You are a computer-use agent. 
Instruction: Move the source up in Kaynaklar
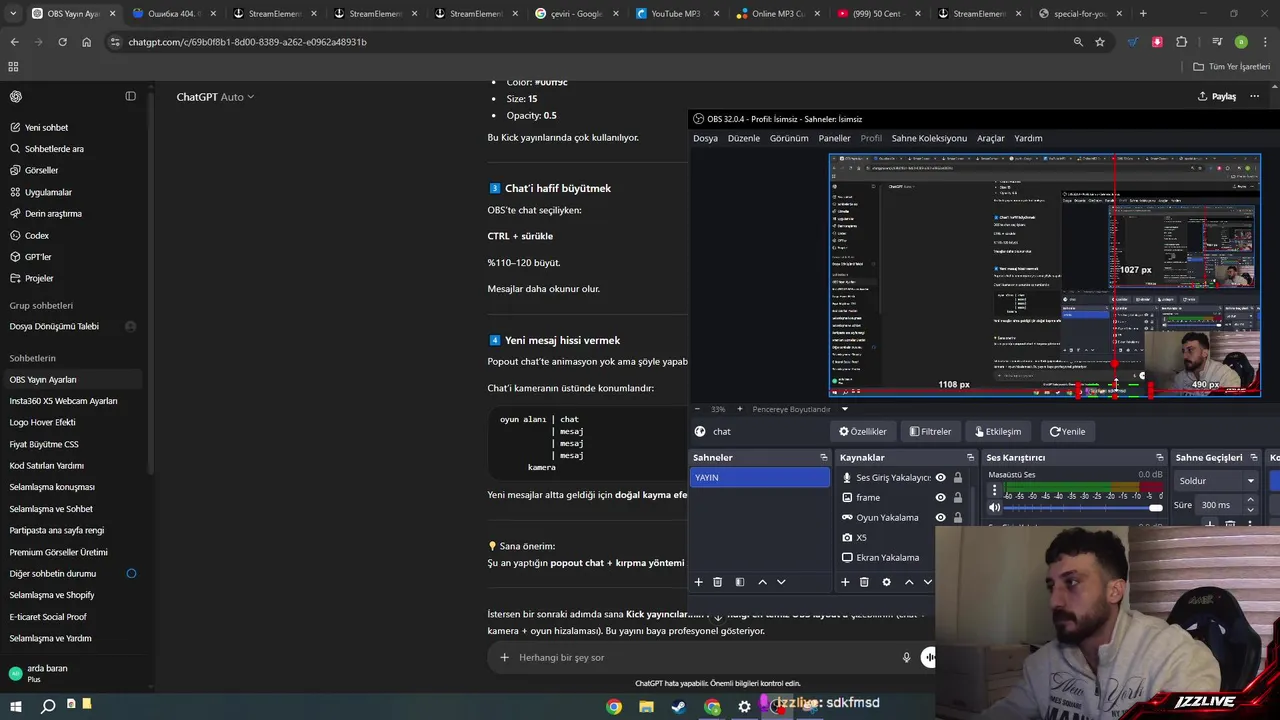pos(909,582)
